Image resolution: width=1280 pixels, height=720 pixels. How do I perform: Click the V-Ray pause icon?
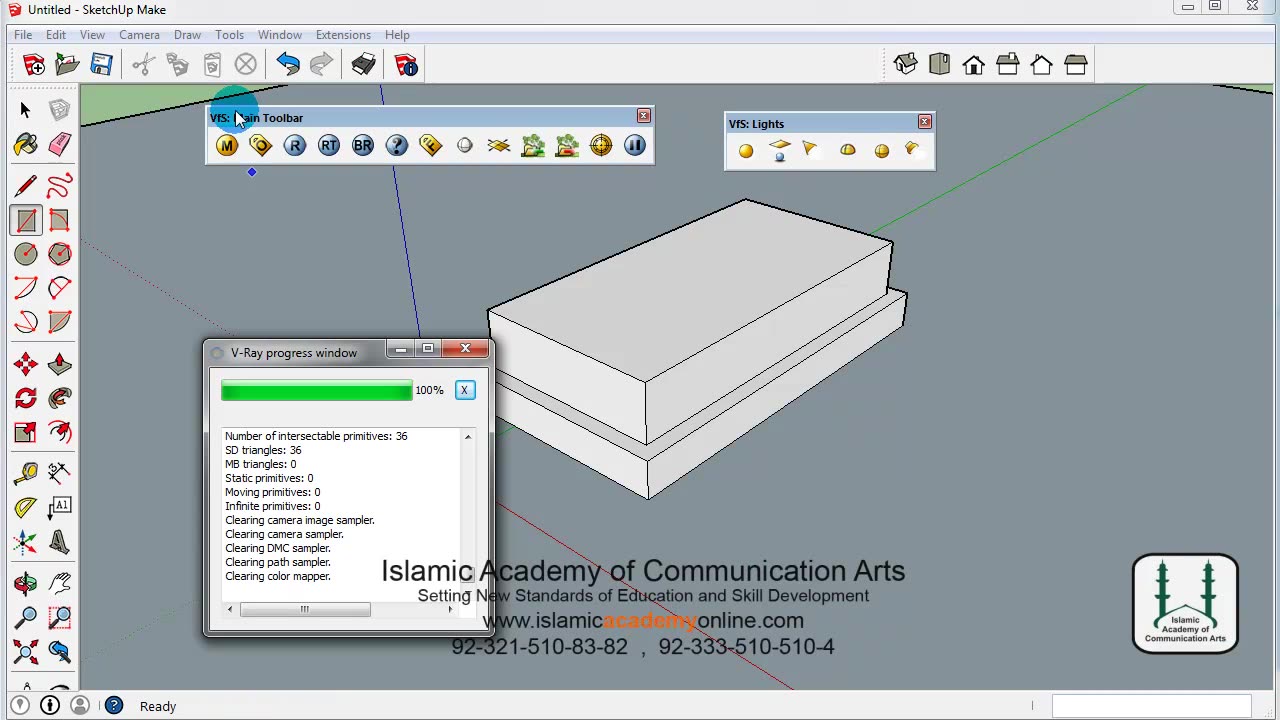[635, 146]
